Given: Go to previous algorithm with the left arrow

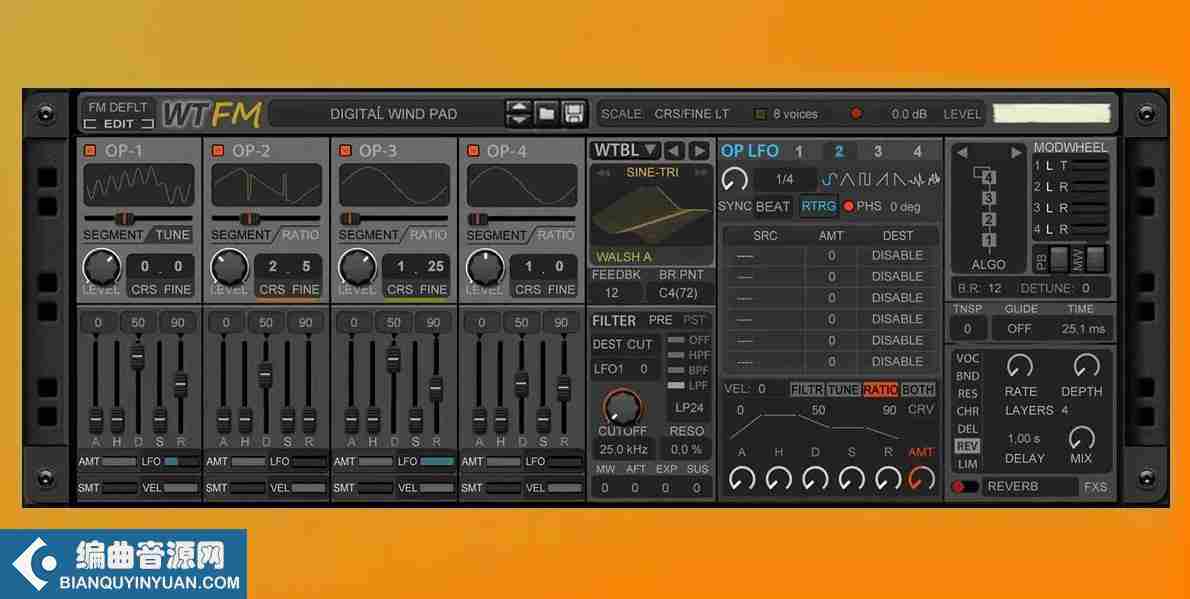Looking at the screenshot, I should (x=962, y=153).
